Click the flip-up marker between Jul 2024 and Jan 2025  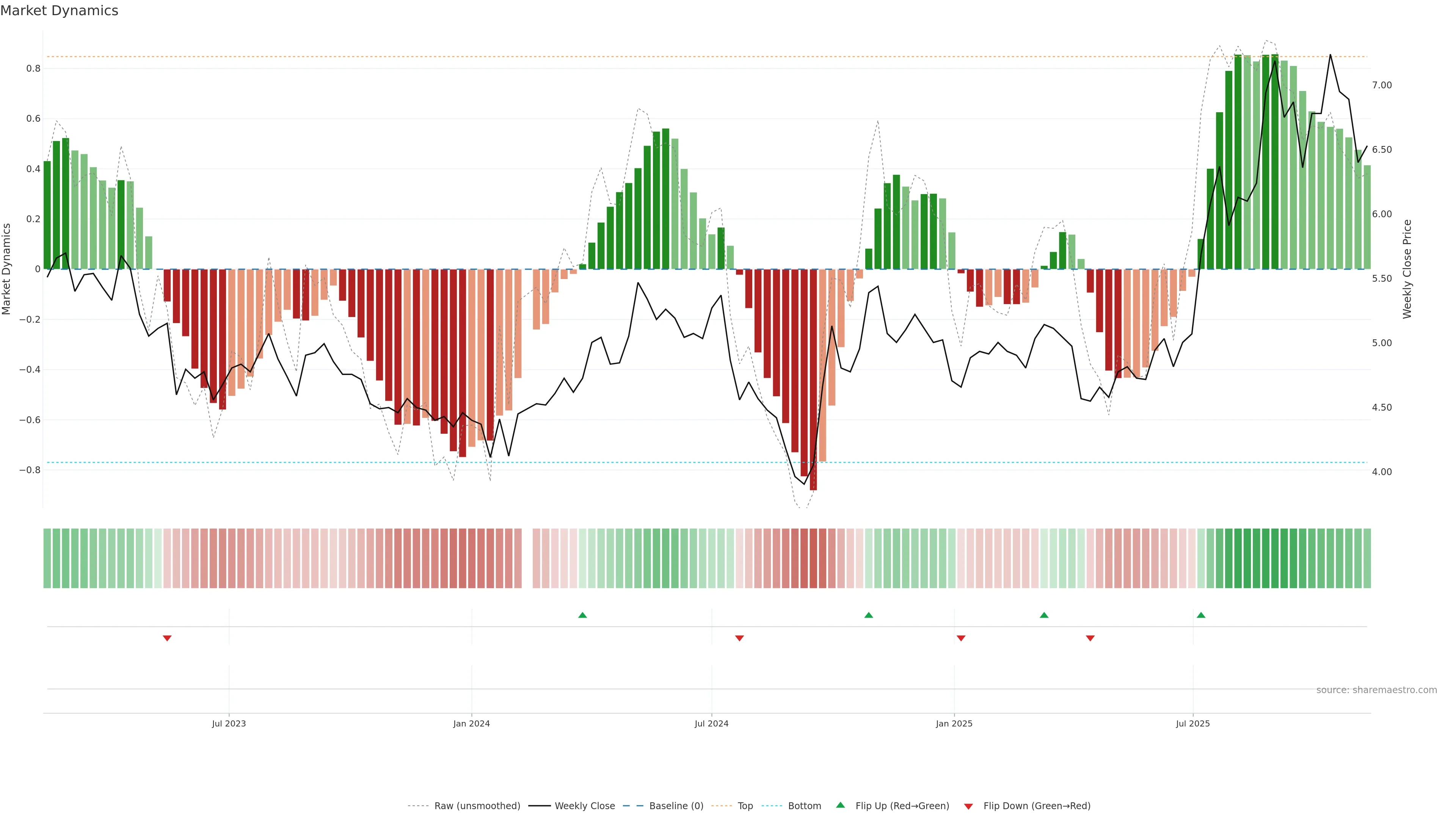click(x=868, y=615)
